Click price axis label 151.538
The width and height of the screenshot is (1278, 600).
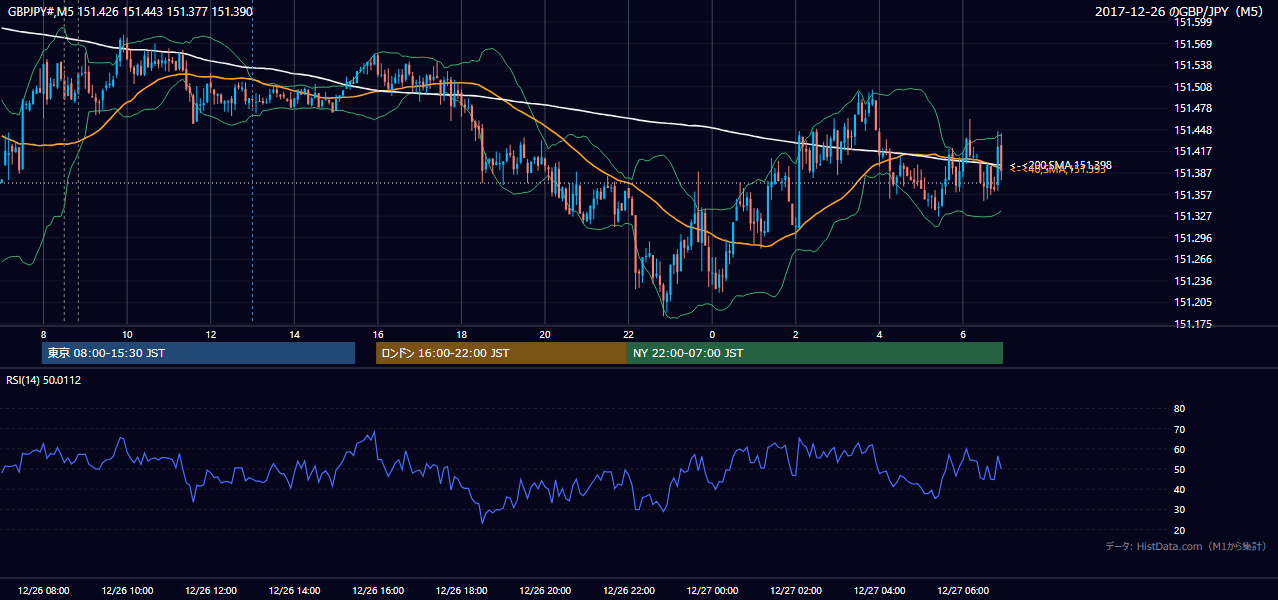[x=1193, y=65]
